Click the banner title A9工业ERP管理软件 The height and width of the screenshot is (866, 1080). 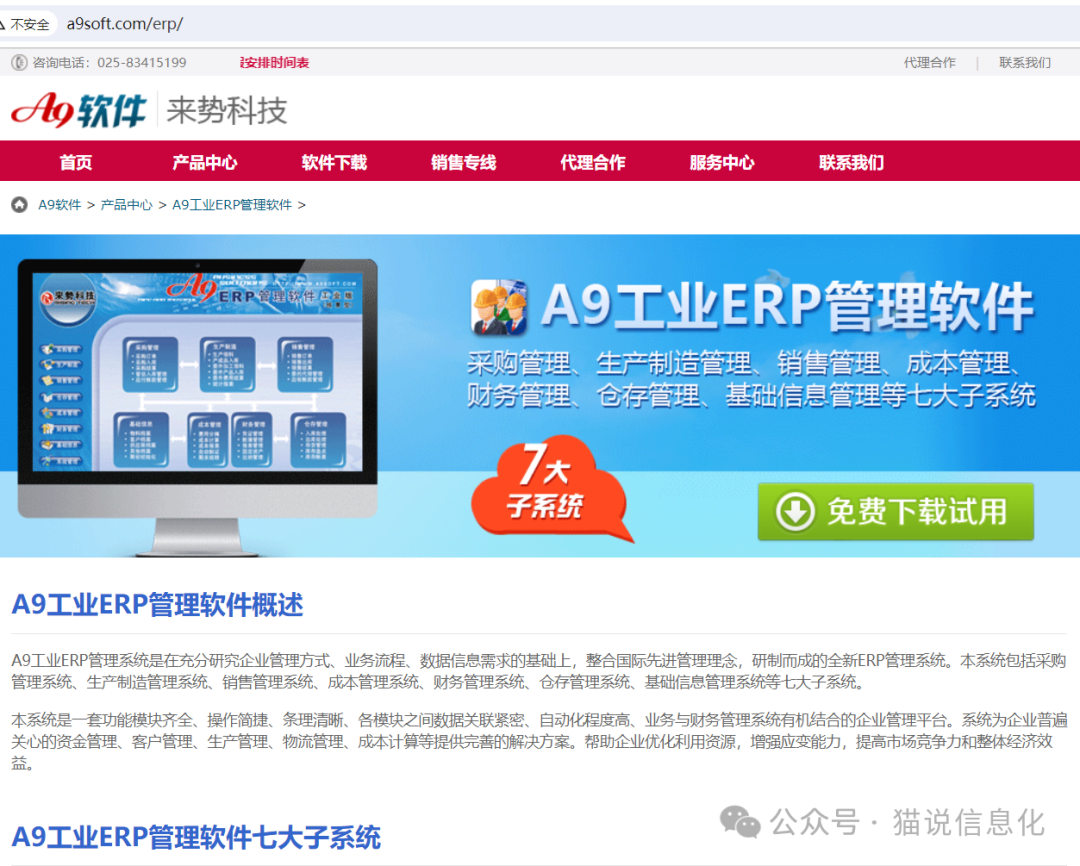point(787,306)
